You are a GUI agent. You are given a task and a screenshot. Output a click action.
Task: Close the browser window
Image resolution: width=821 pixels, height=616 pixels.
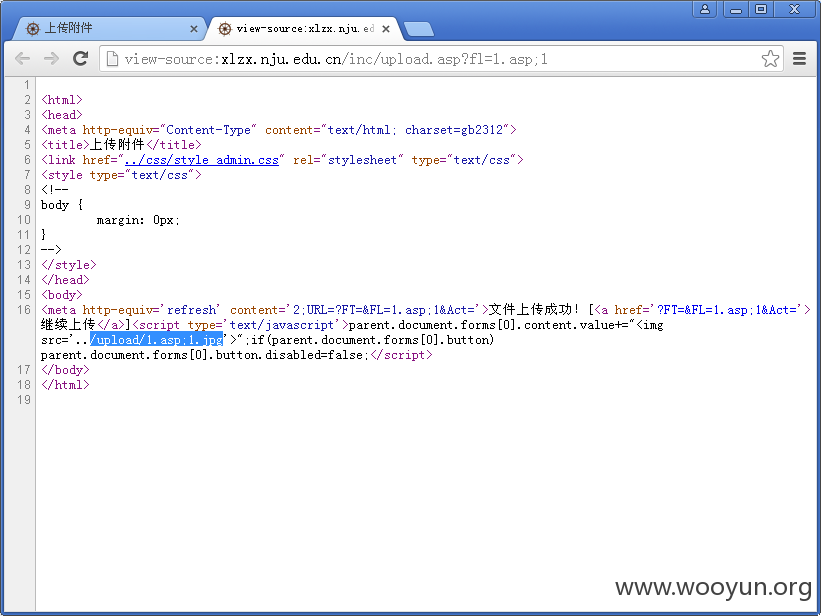point(794,9)
